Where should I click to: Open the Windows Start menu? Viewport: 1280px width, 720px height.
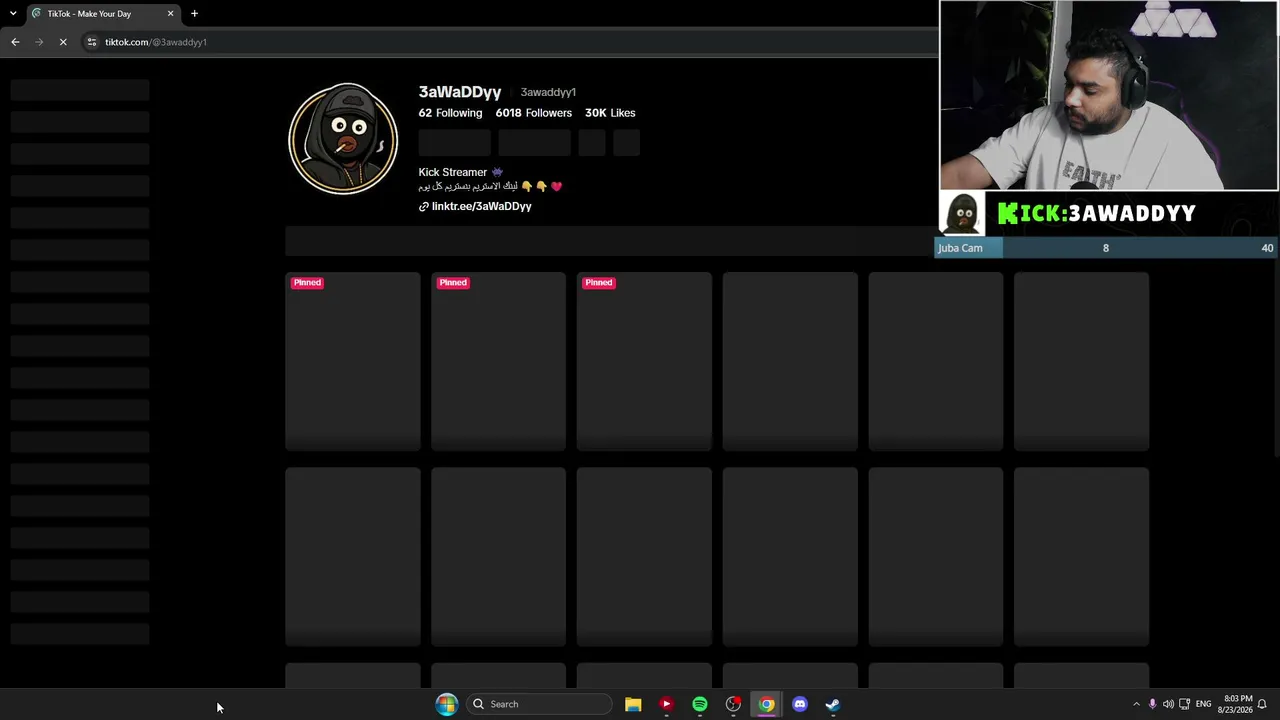pos(446,704)
